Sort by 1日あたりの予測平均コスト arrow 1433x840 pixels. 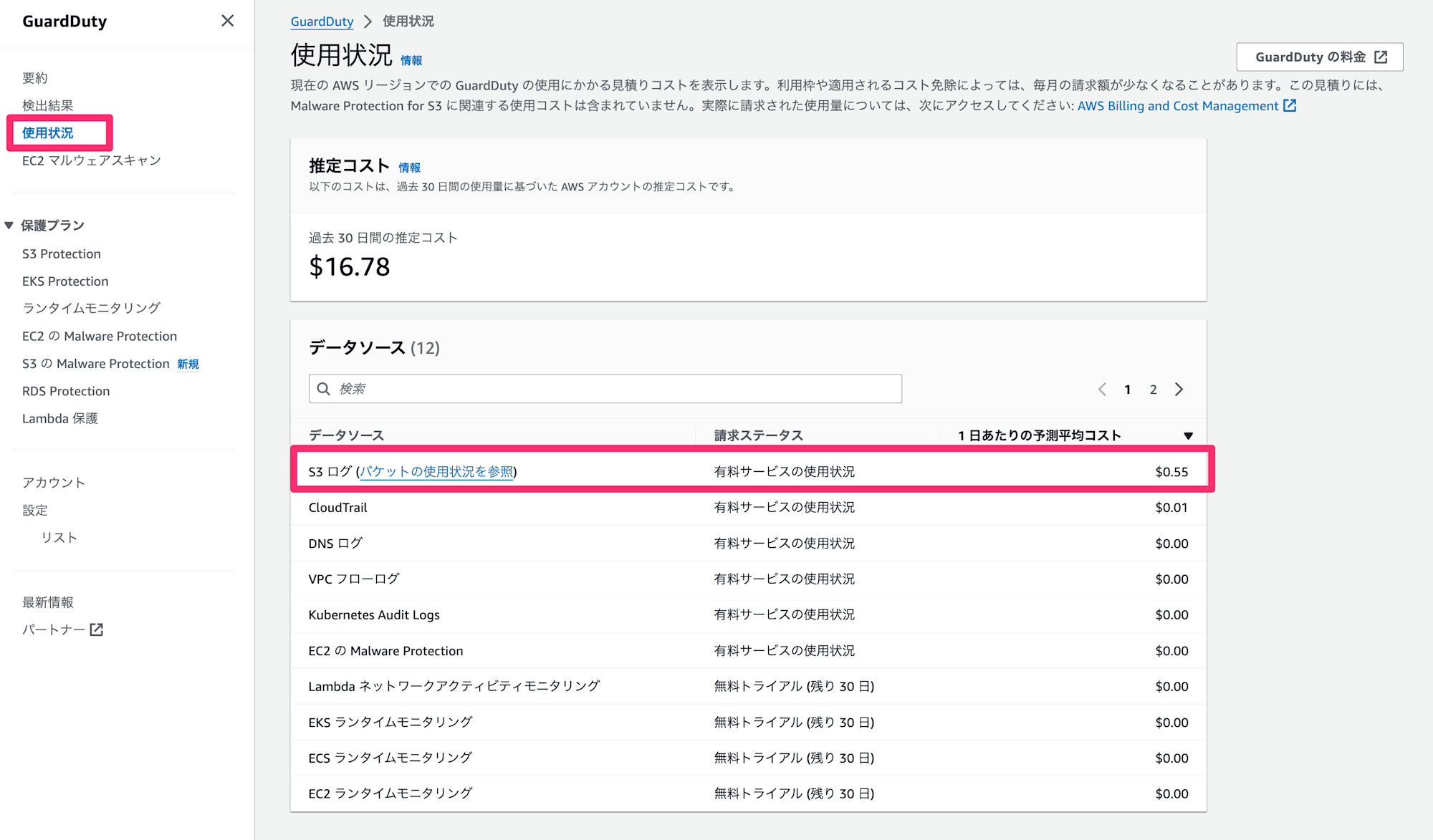pyautogui.click(x=1188, y=435)
